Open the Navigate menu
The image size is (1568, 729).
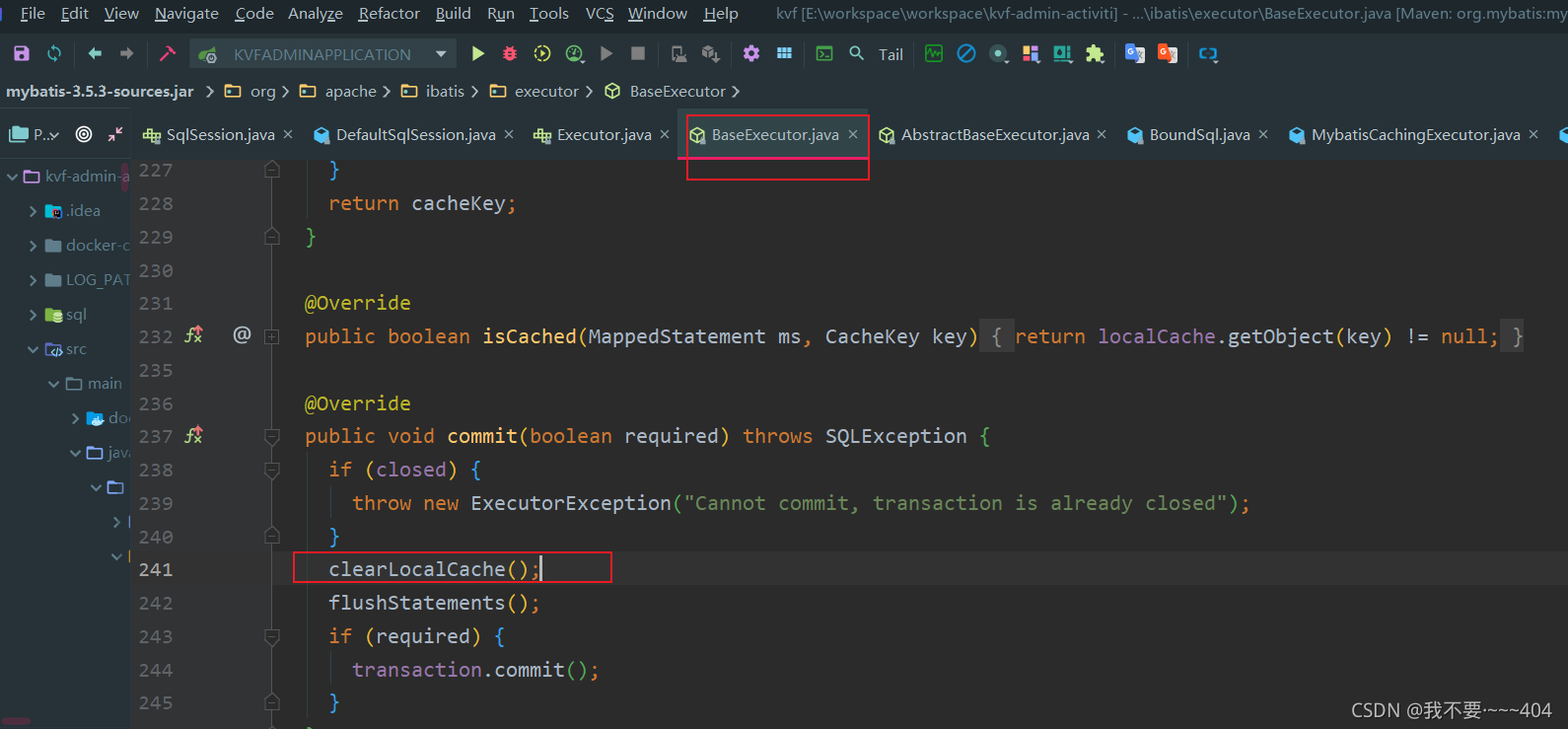coord(186,14)
